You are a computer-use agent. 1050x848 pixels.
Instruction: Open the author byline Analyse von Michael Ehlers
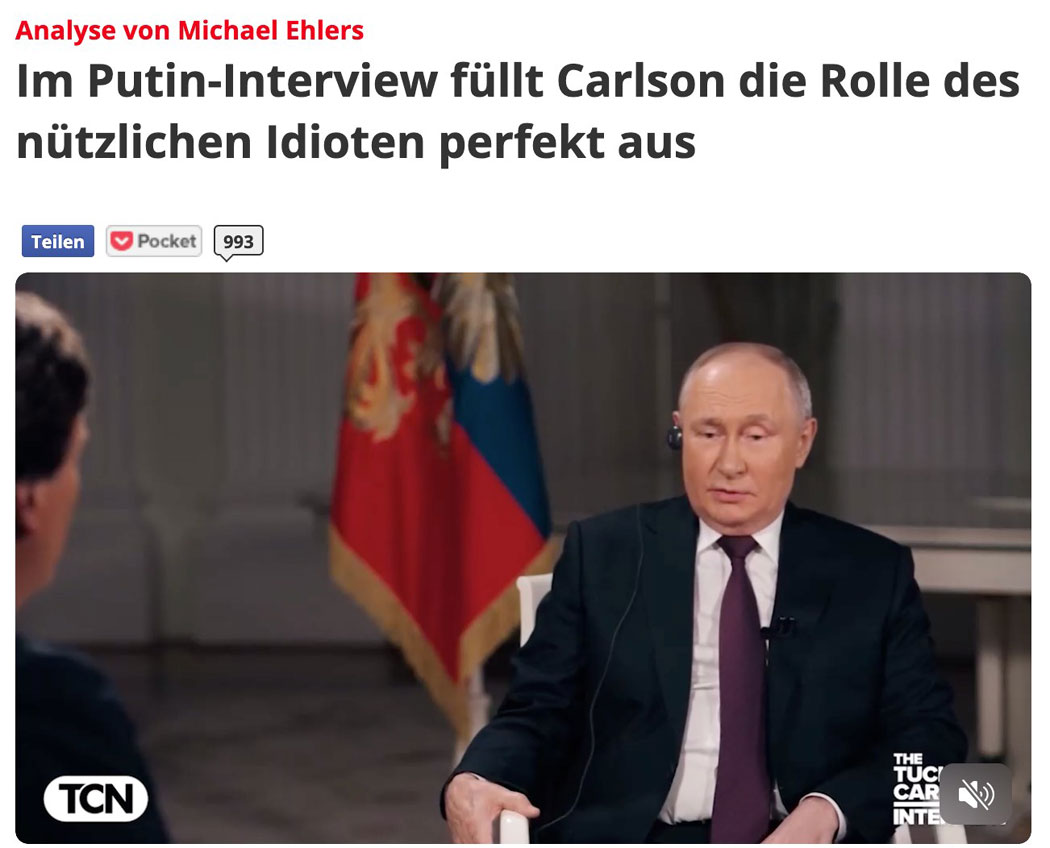click(x=190, y=30)
